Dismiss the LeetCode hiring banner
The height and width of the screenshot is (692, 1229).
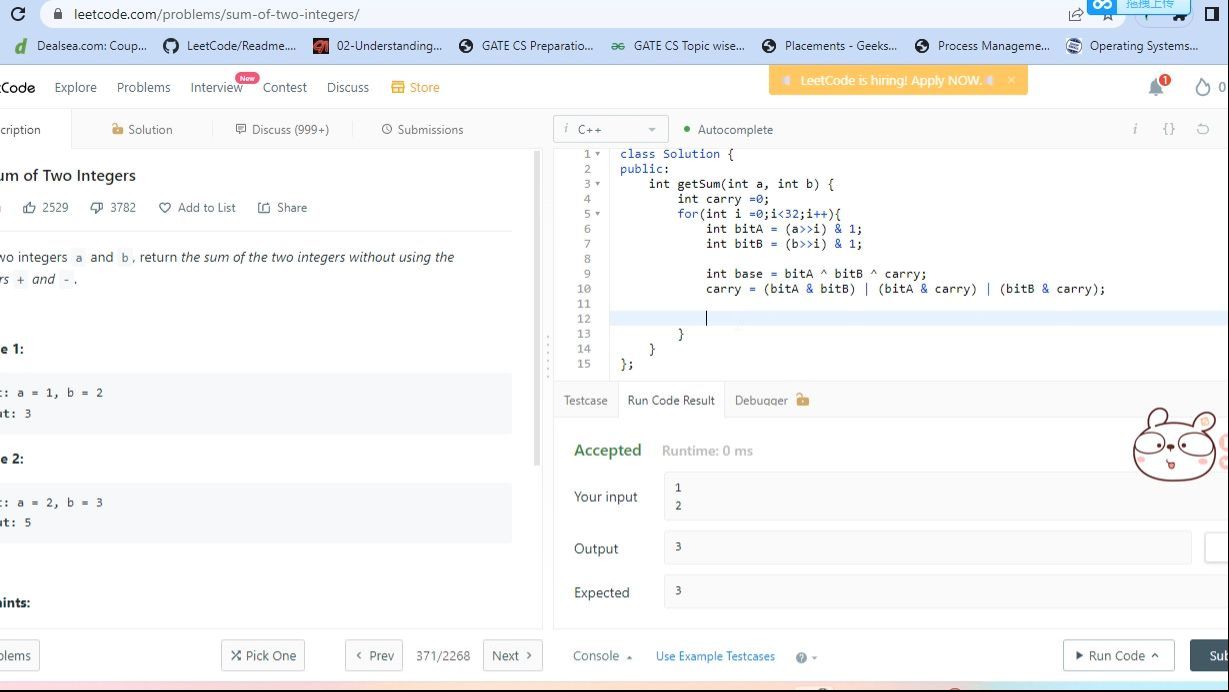[x=1011, y=80]
